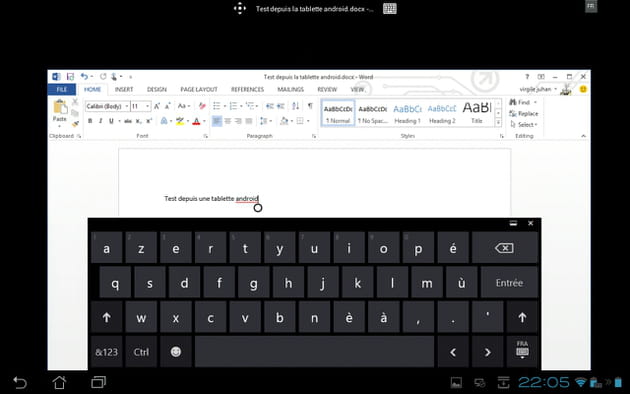Tap Android home button
This screenshot has width=630, height=394.
(x=59, y=382)
